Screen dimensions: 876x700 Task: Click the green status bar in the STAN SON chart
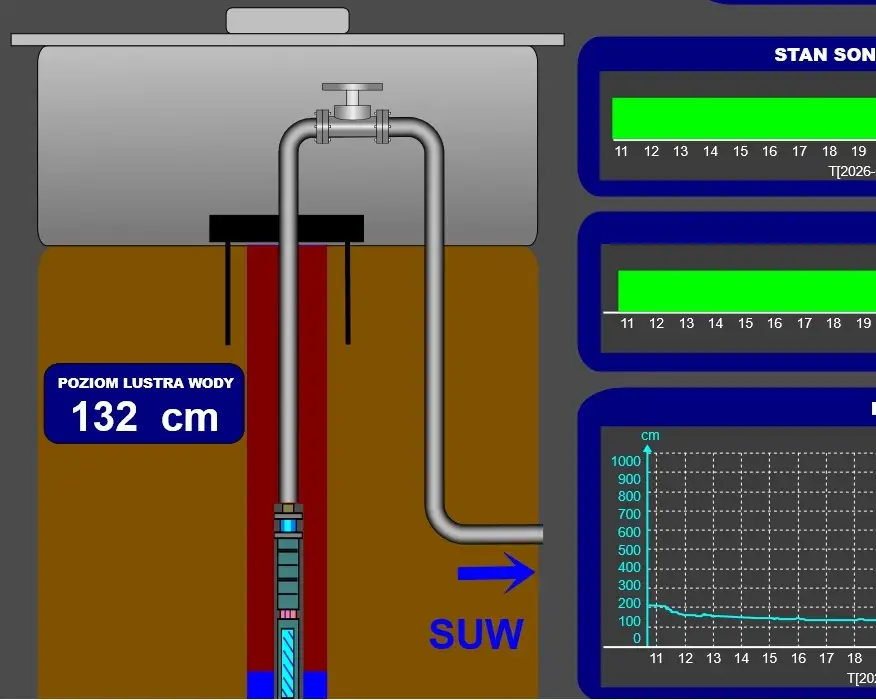pyautogui.click(x=744, y=118)
